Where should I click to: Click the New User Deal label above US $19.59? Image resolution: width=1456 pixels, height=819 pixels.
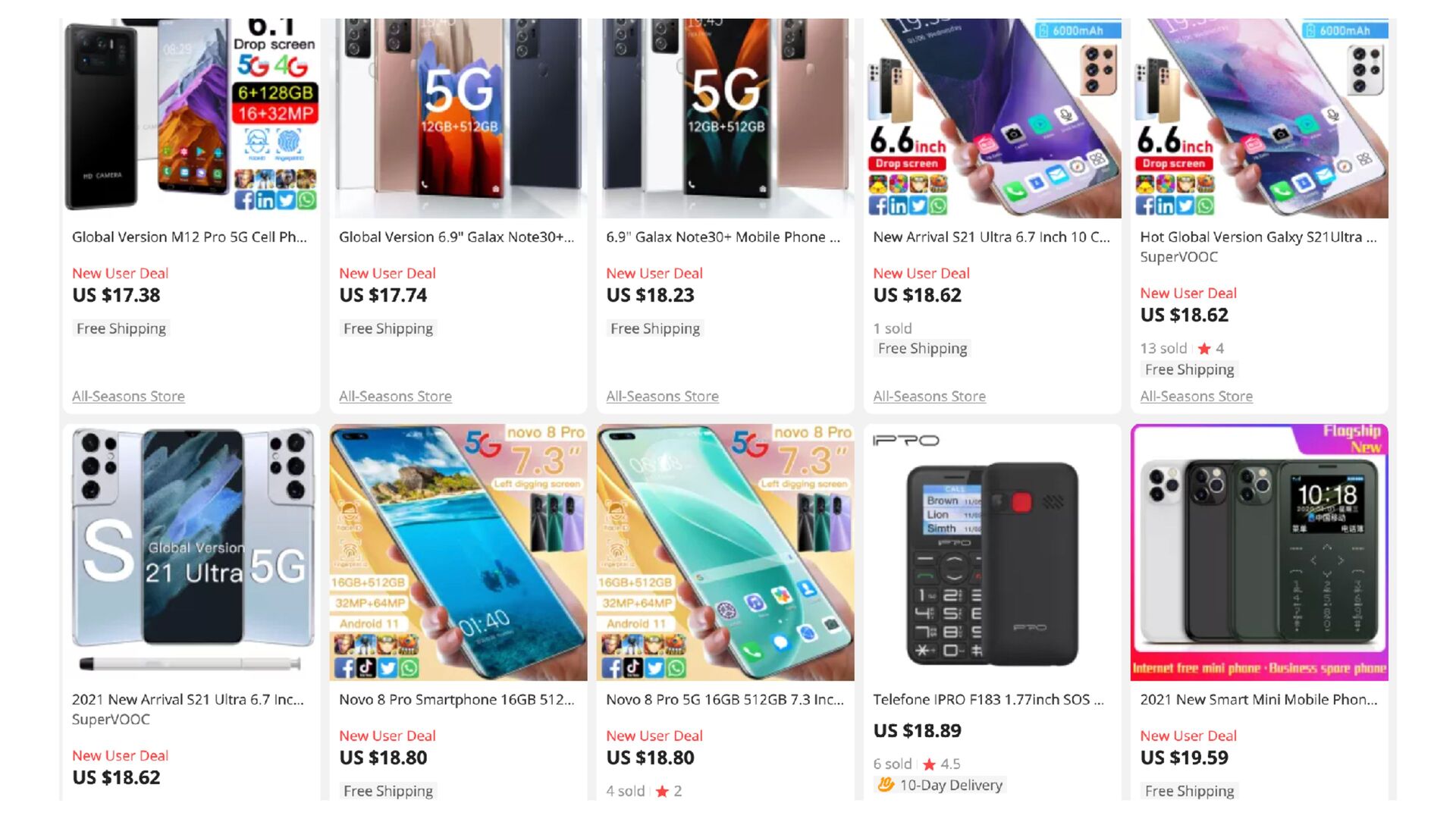[x=1188, y=736]
